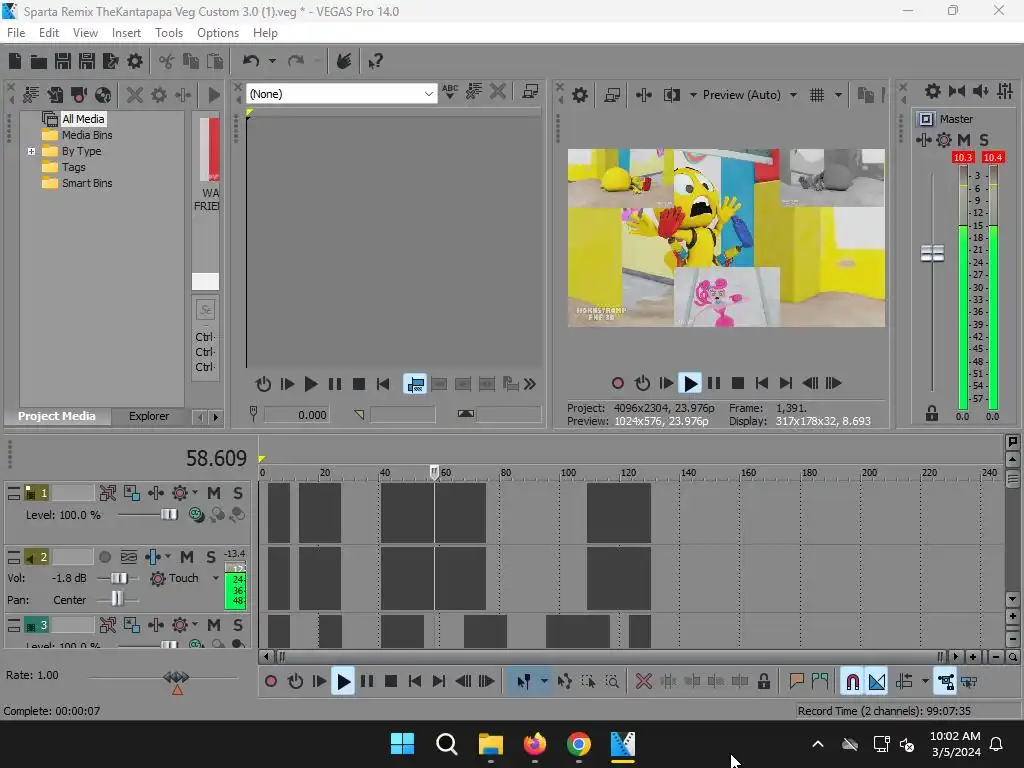Click the What's This help icon
This screenshot has height=768, width=1024.
[x=376, y=61]
